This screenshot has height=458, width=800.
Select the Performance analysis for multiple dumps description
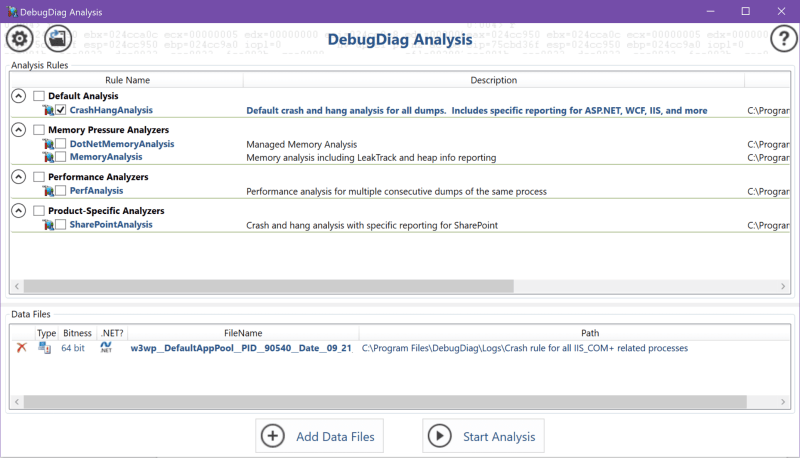click(396, 192)
